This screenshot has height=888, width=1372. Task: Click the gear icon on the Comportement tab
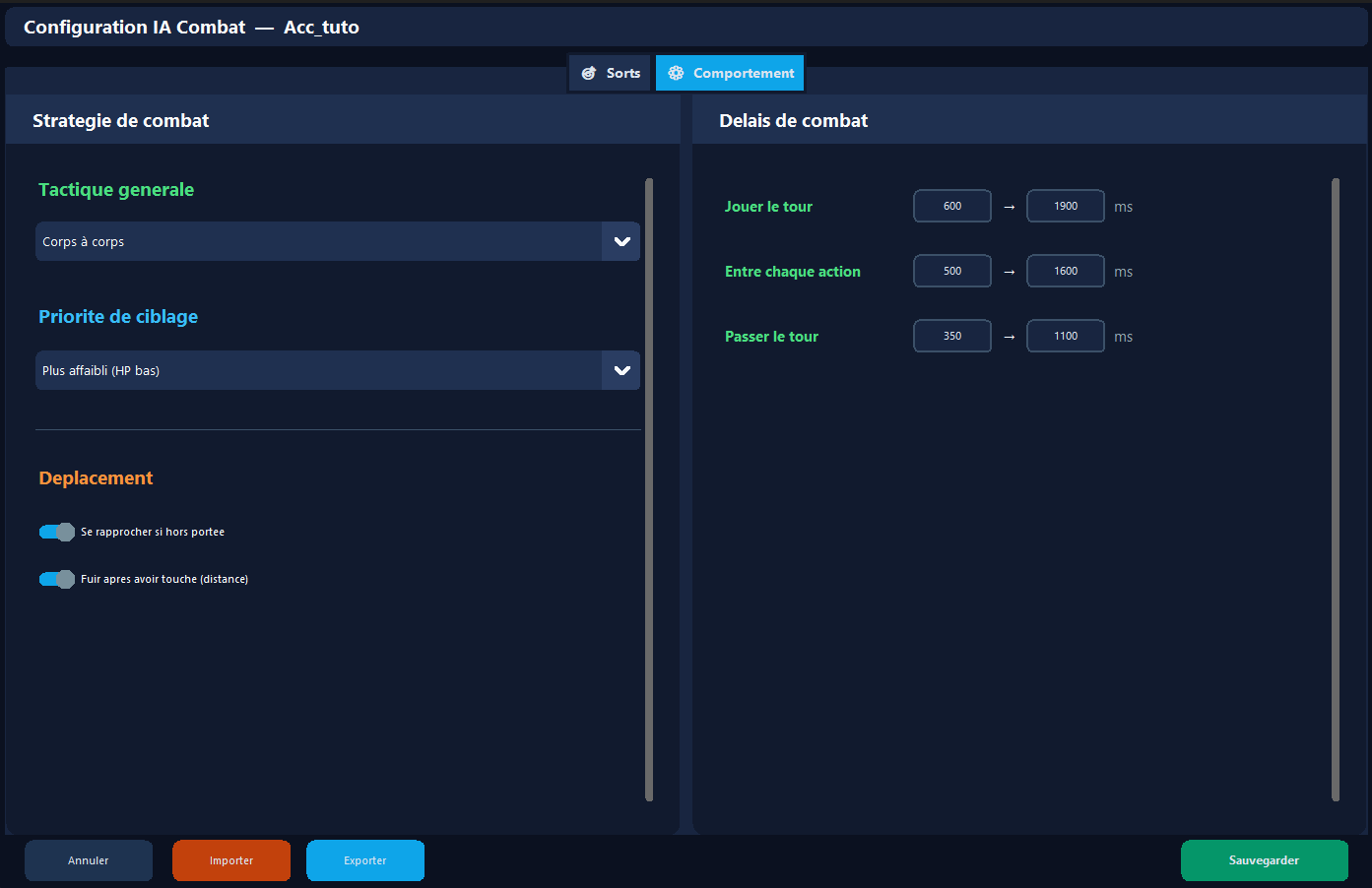click(676, 72)
